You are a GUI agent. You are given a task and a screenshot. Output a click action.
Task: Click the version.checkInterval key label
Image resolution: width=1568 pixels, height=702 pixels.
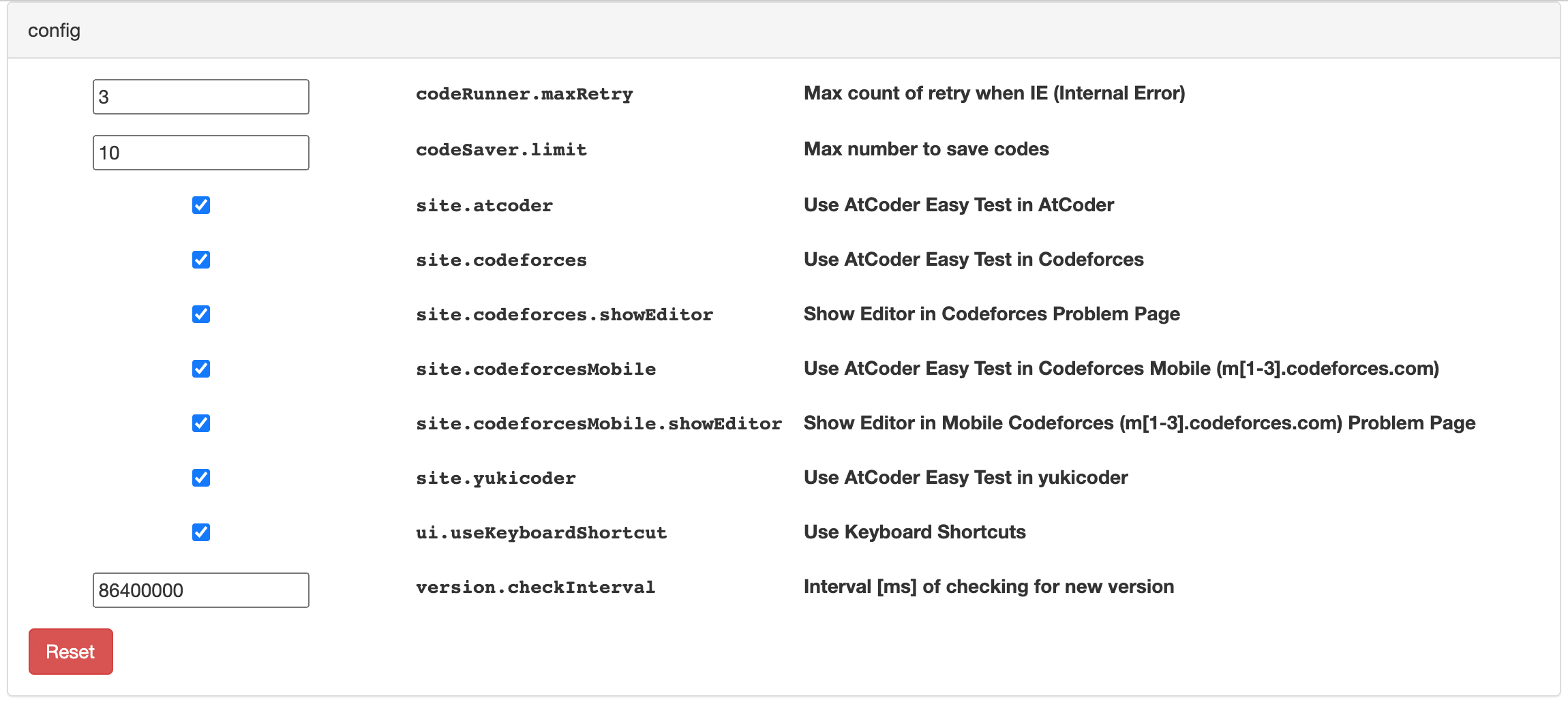tap(535, 587)
